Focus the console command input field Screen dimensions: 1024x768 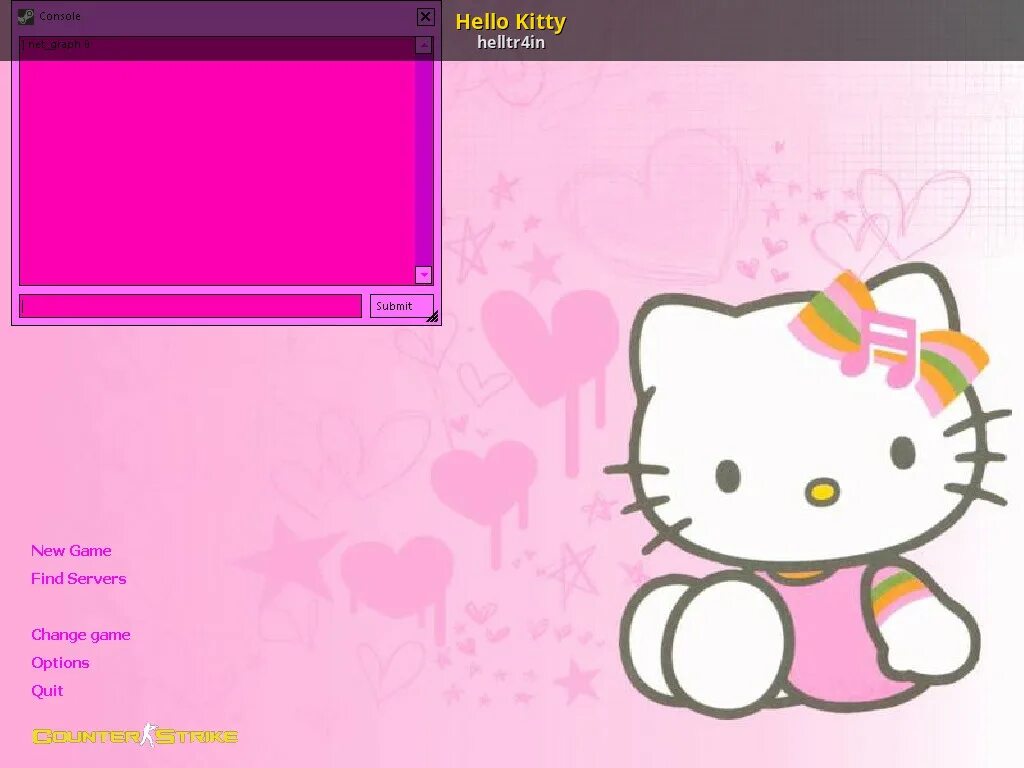[191, 306]
